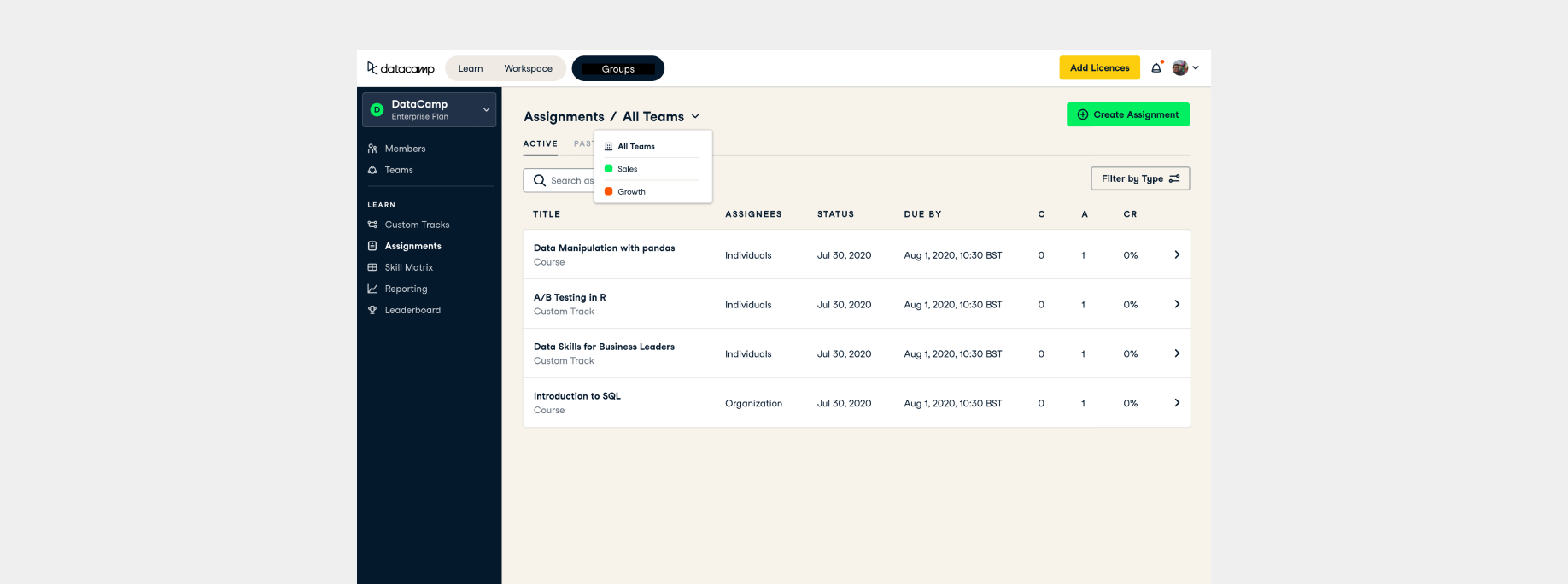This screenshot has width=1568, height=584.
Task: Open Introduction to SQL row arrow
Action: pos(1177,403)
